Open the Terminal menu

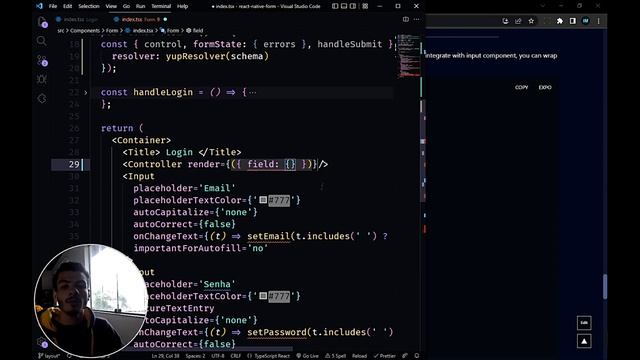[x=161, y=6]
